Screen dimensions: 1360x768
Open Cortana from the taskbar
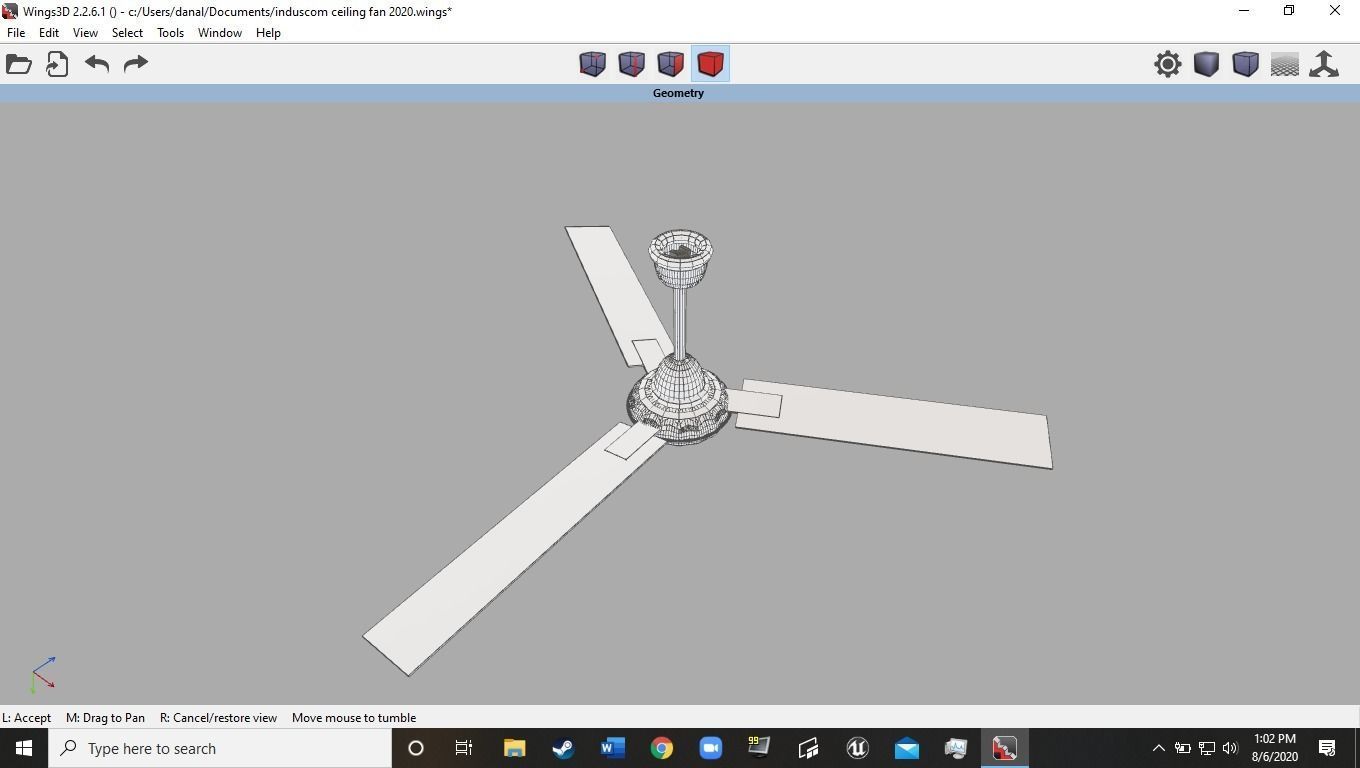(x=416, y=748)
